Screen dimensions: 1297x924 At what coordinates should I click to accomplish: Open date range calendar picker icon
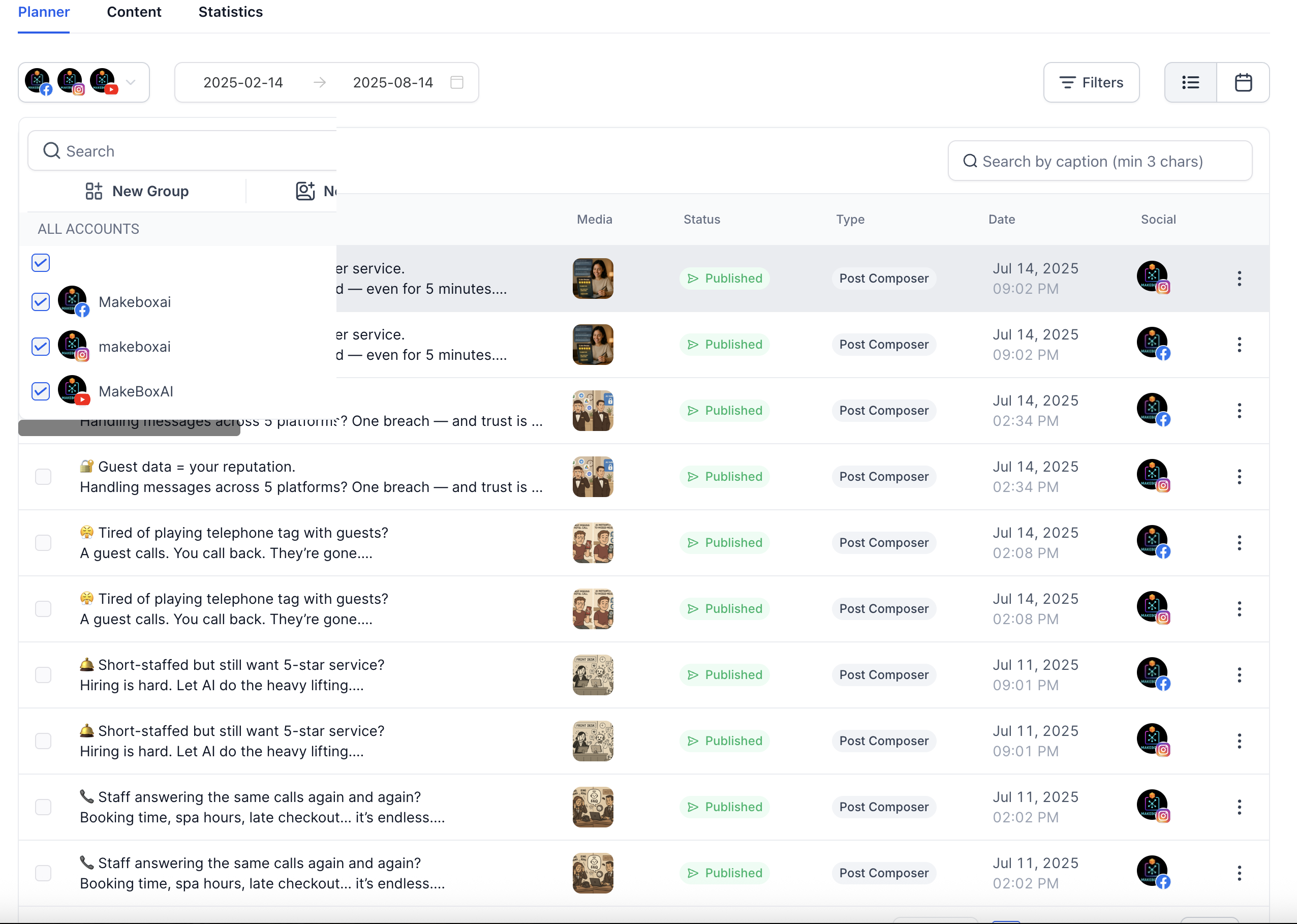click(x=456, y=82)
